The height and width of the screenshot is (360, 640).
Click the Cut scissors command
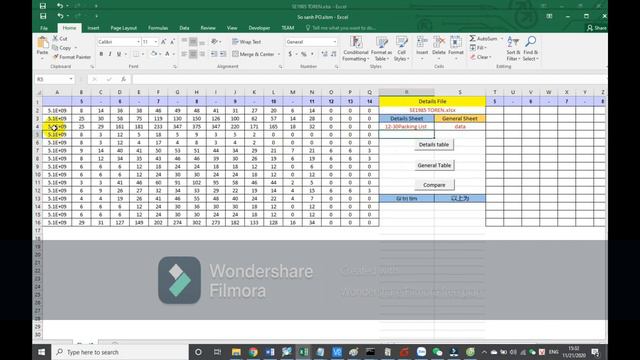[60, 38]
